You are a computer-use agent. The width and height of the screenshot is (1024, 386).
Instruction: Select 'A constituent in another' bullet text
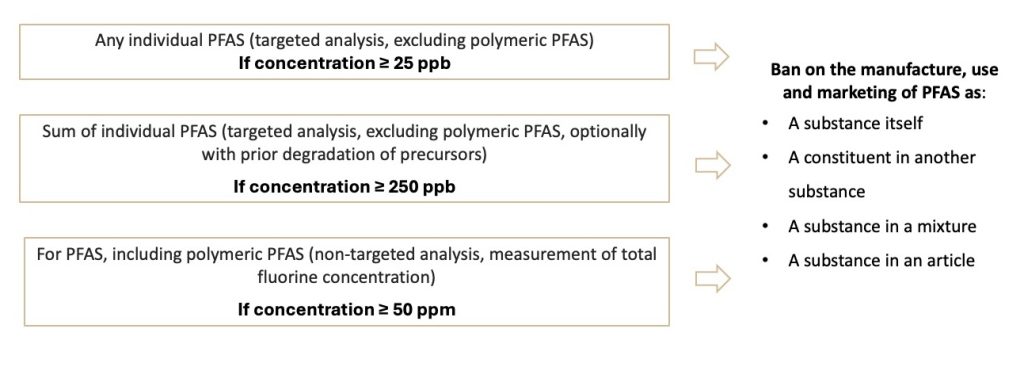point(882,157)
